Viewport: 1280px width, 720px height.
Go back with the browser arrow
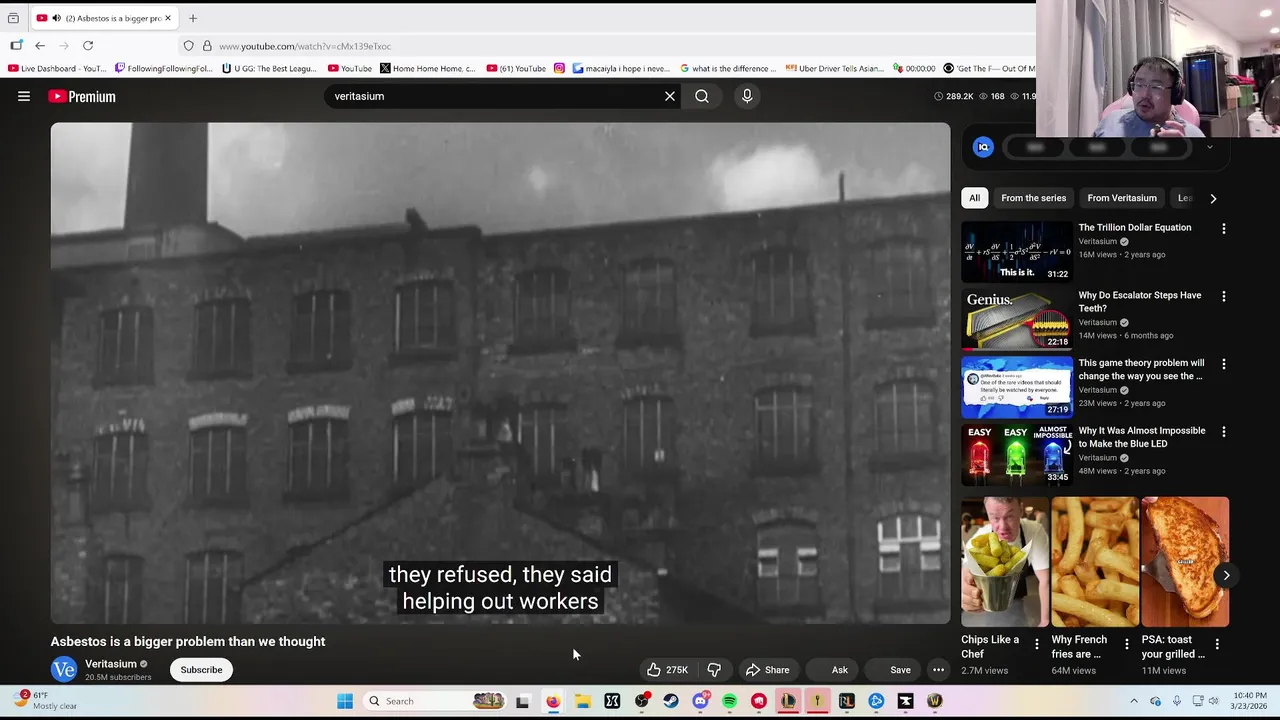tap(40, 46)
